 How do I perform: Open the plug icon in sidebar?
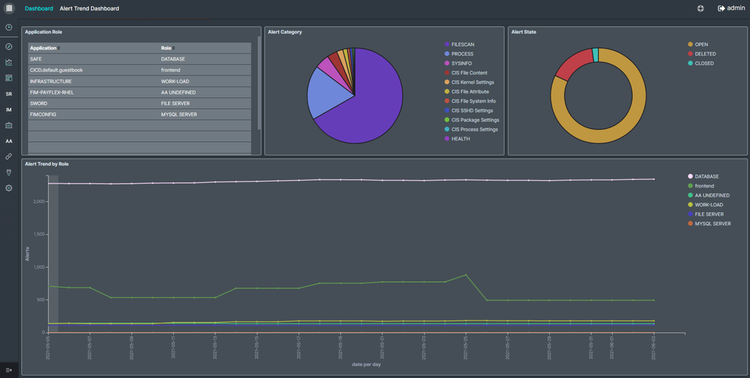(9, 172)
